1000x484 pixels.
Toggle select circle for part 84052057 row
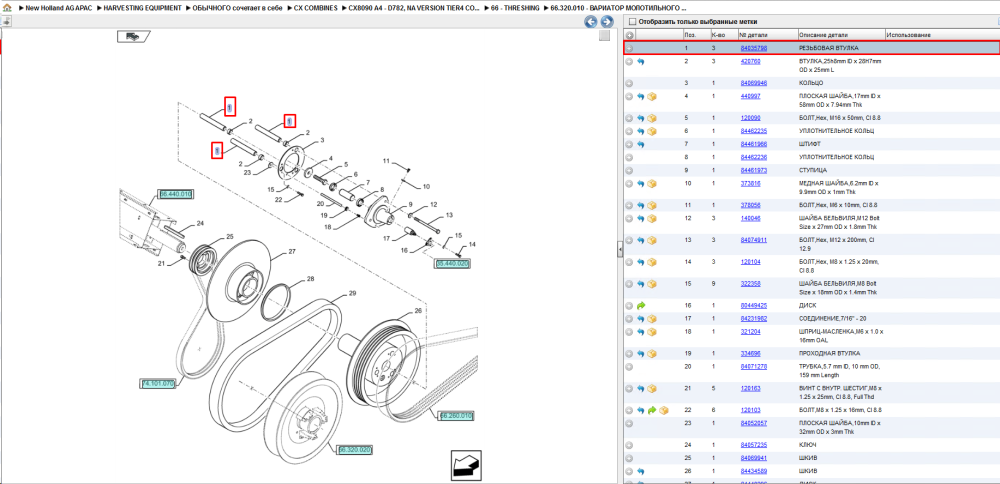(x=629, y=423)
